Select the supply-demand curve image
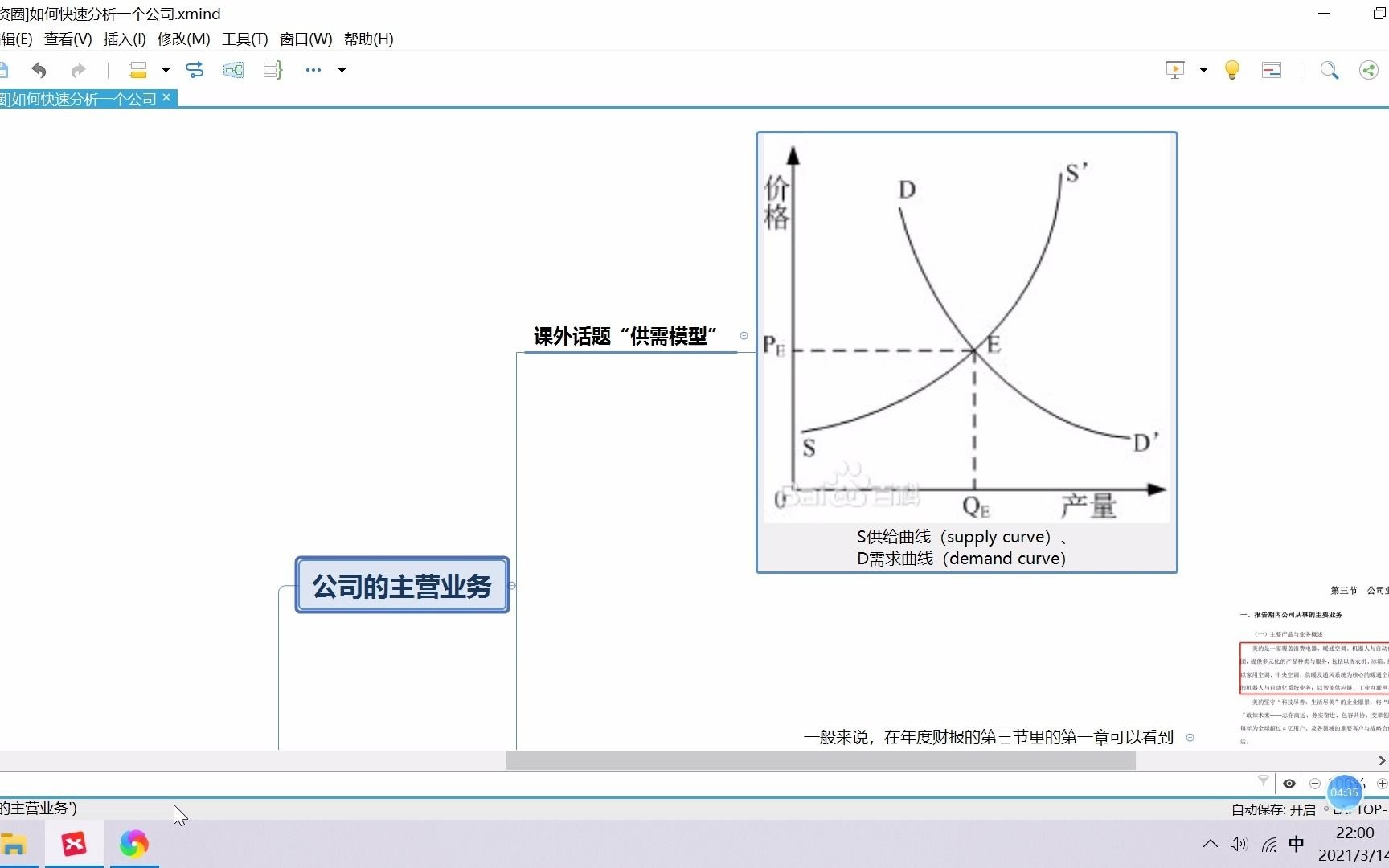Image resolution: width=1389 pixels, height=868 pixels. click(967, 330)
